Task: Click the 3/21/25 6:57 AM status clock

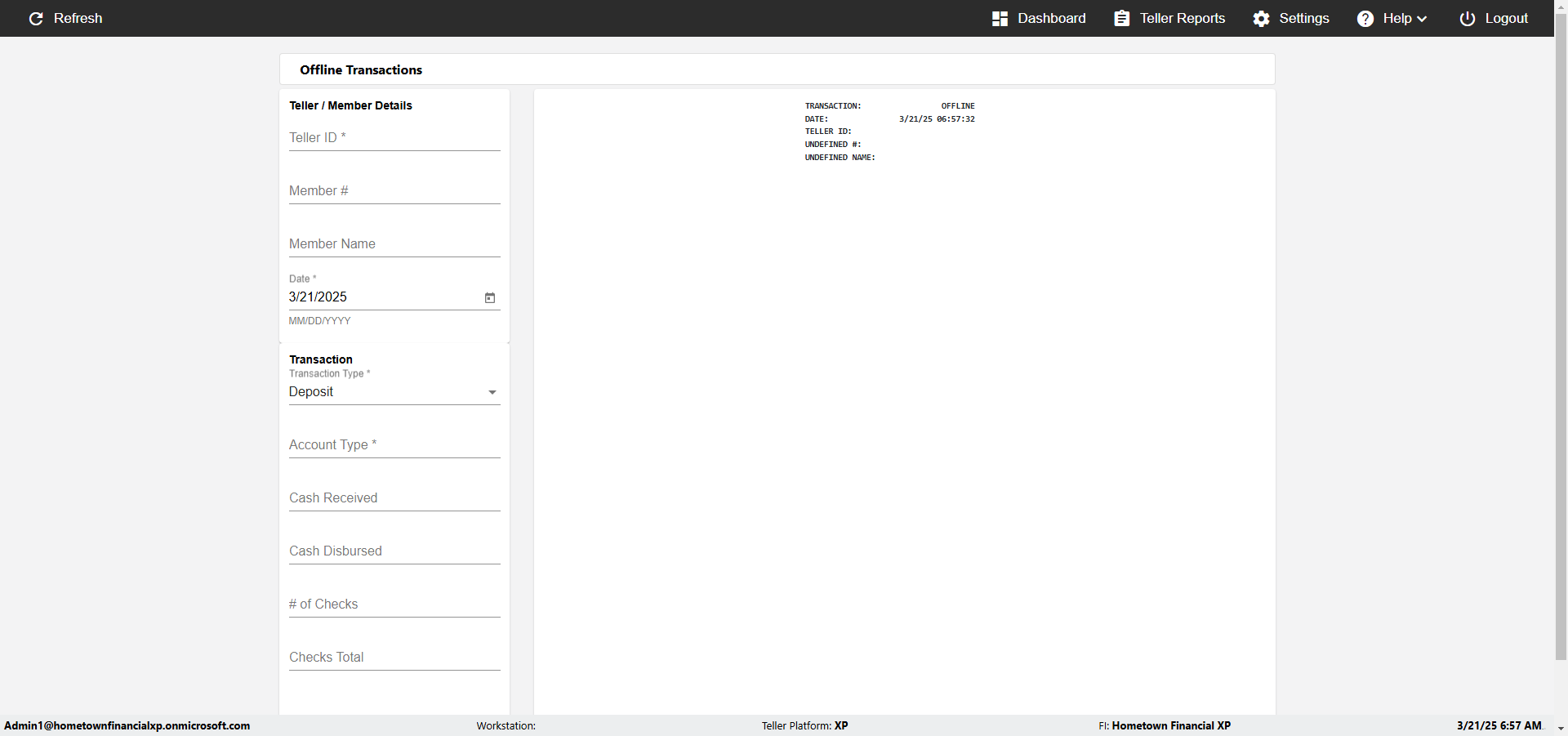Action: (1499, 725)
